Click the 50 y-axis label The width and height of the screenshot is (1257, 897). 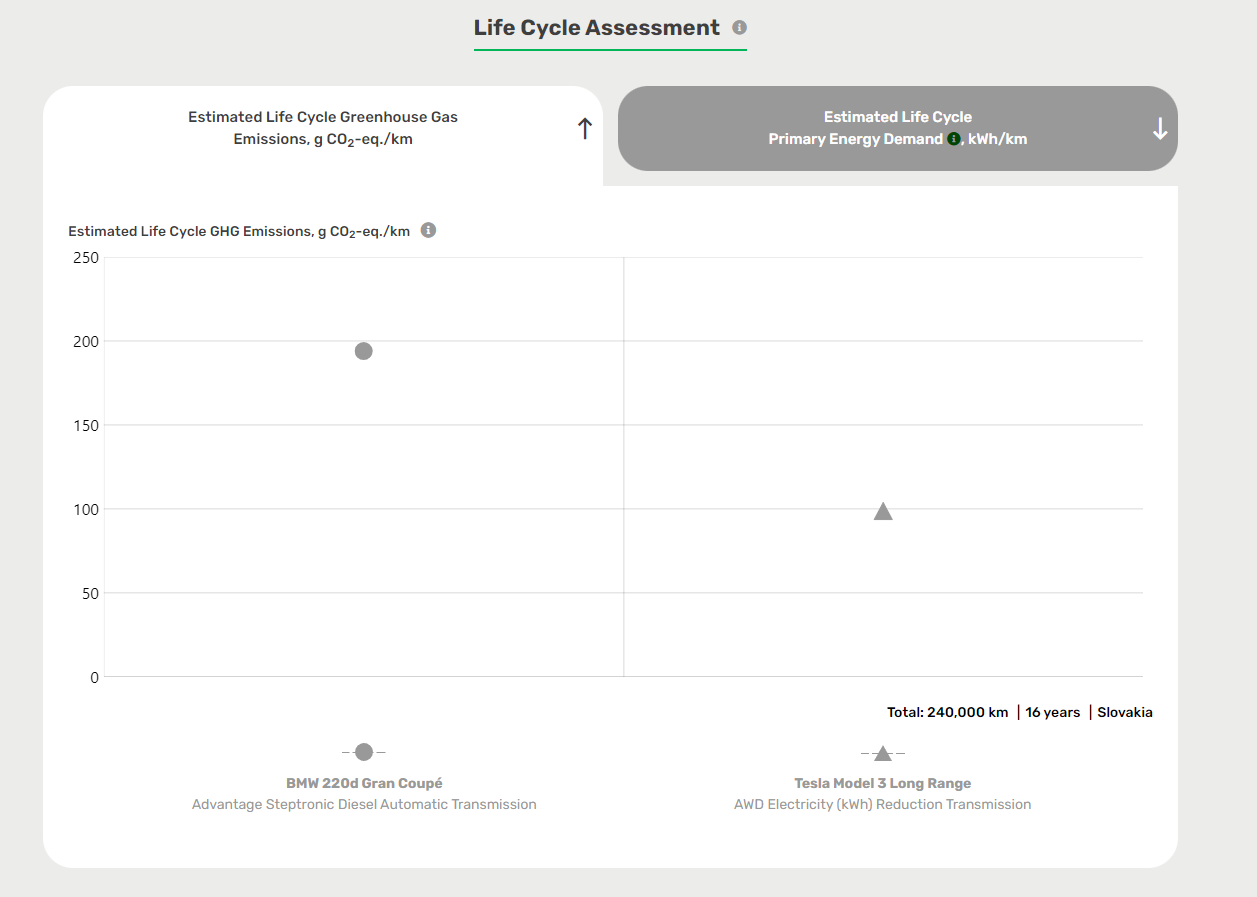pyautogui.click(x=91, y=594)
